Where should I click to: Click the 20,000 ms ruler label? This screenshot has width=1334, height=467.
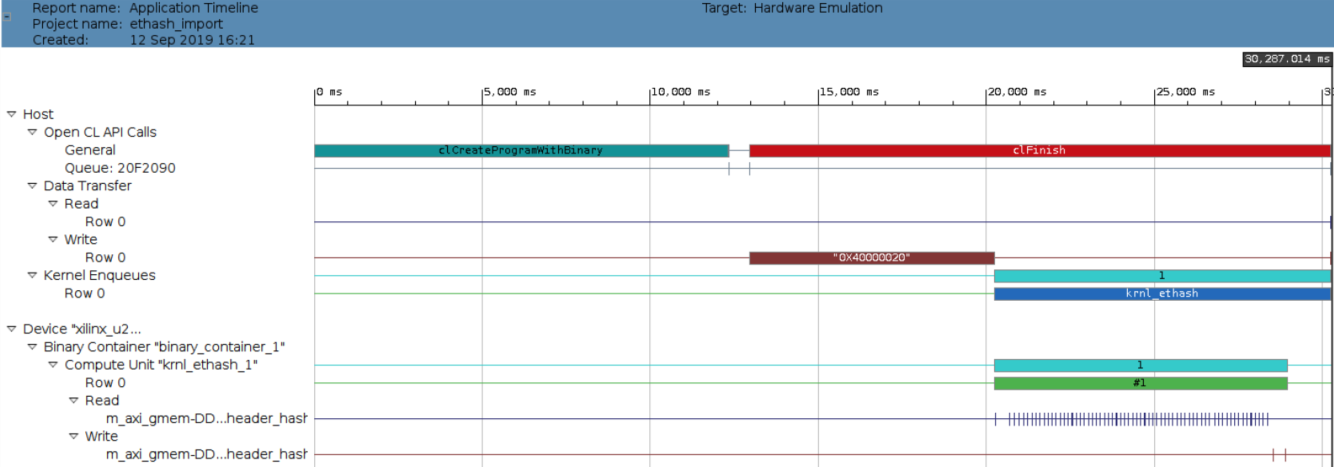(x=1018, y=92)
